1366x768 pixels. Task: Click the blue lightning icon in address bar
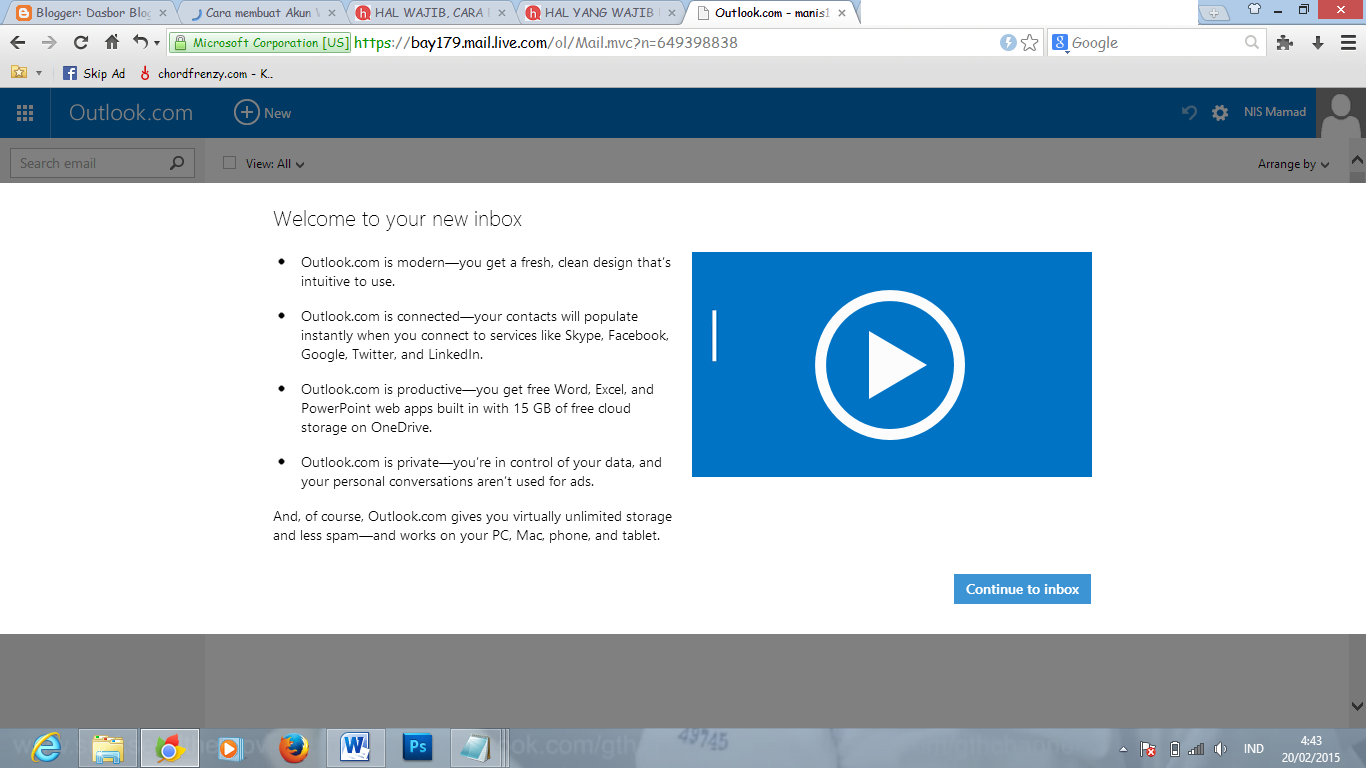point(1008,43)
